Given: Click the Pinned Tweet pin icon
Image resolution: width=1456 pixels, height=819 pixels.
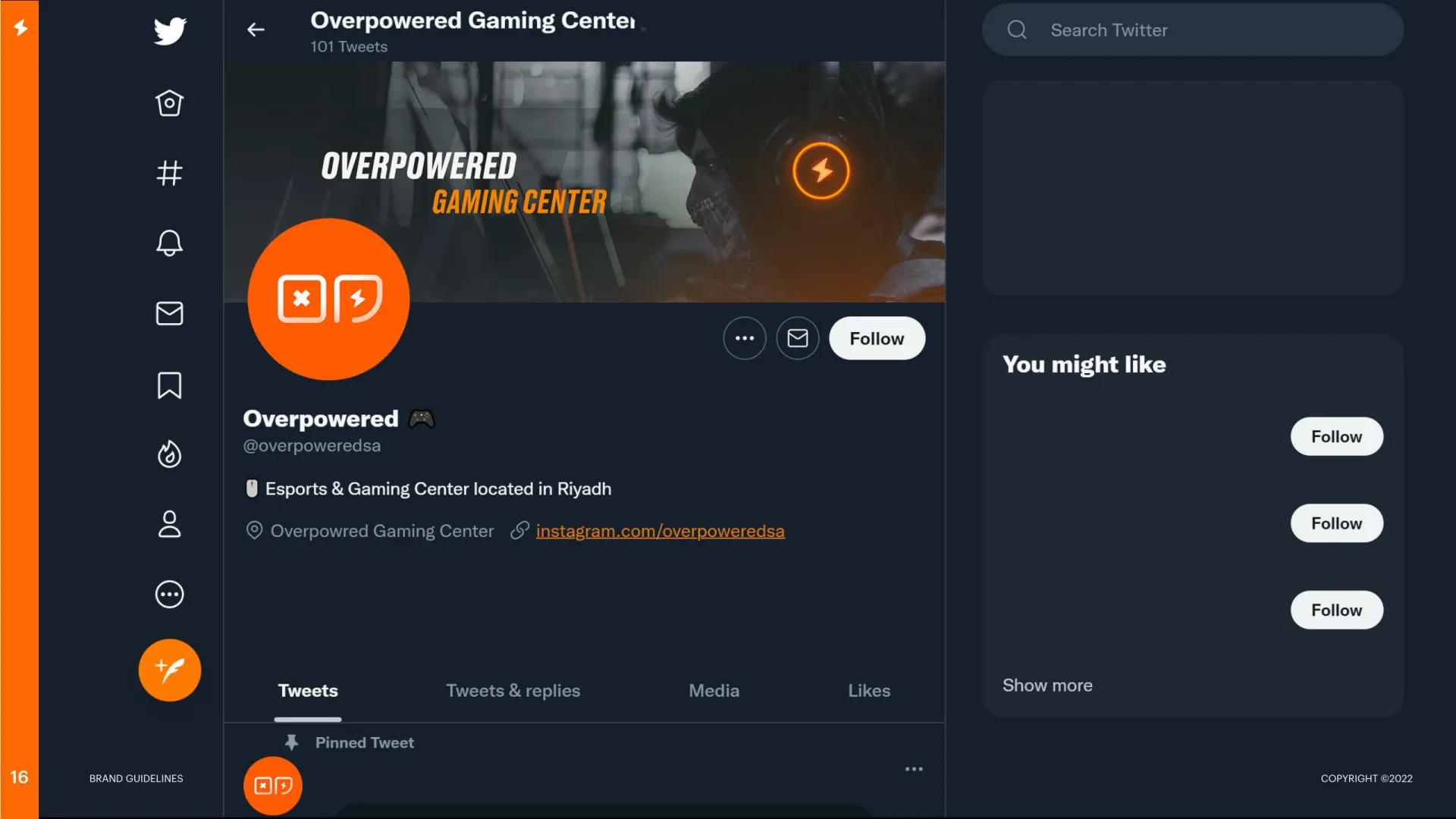Looking at the screenshot, I should click(291, 742).
